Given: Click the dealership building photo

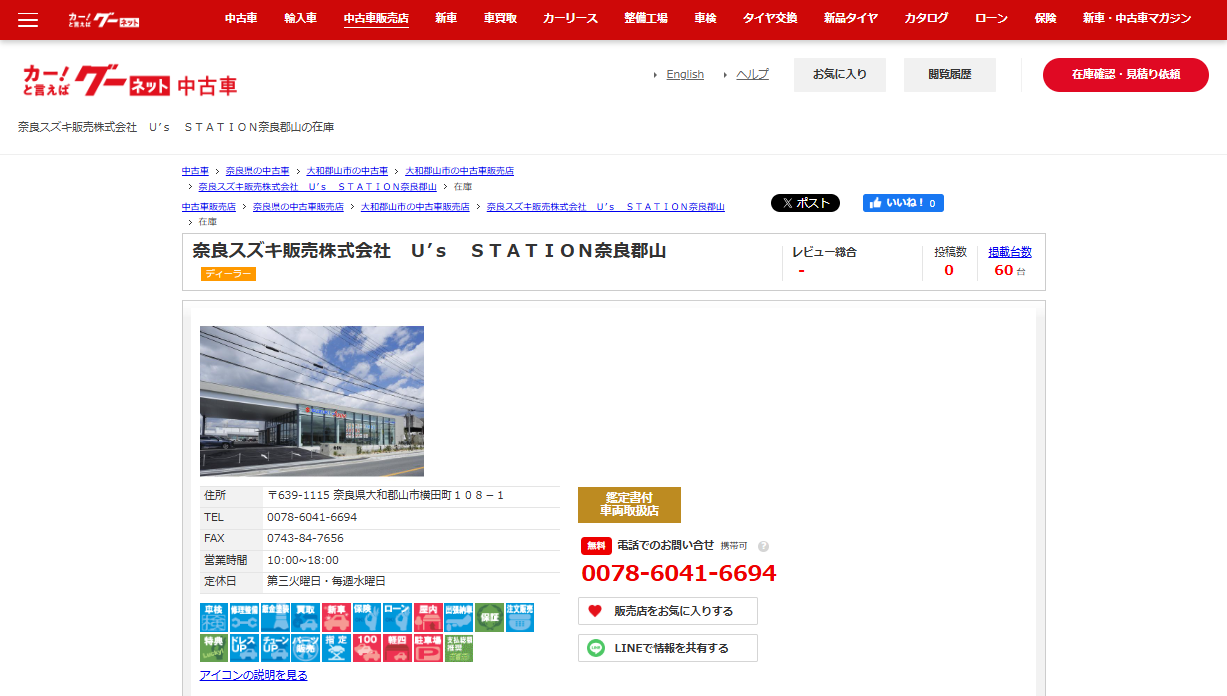Looking at the screenshot, I should (x=312, y=401).
